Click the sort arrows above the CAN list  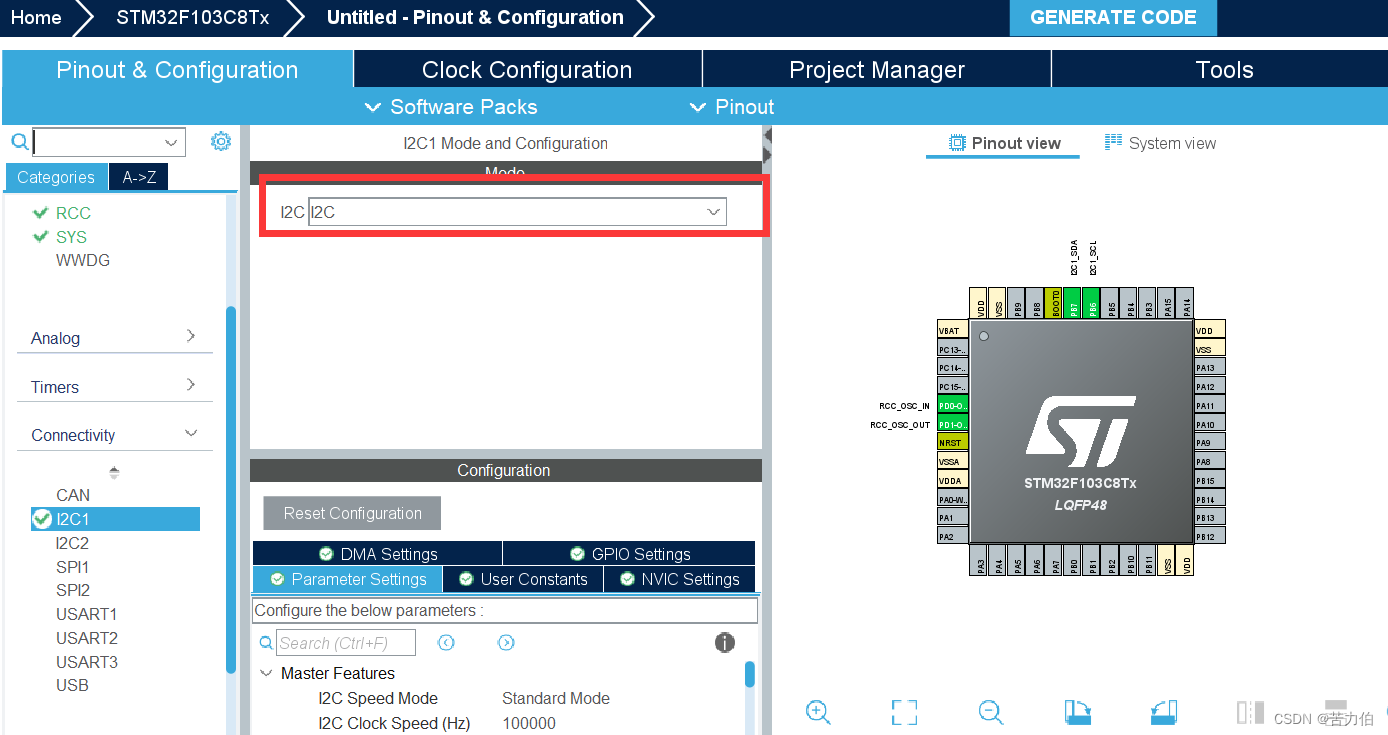pos(114,472)
